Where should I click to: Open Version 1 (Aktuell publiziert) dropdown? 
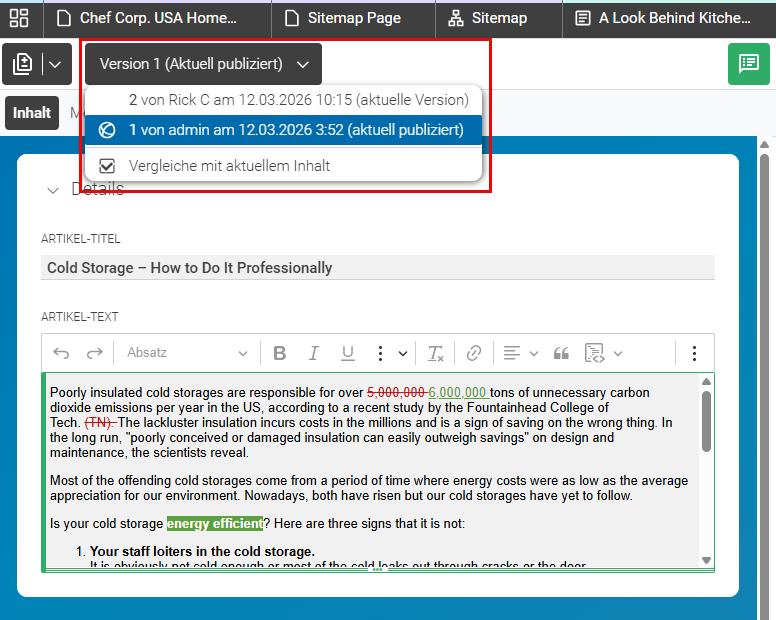click(203, 64)
